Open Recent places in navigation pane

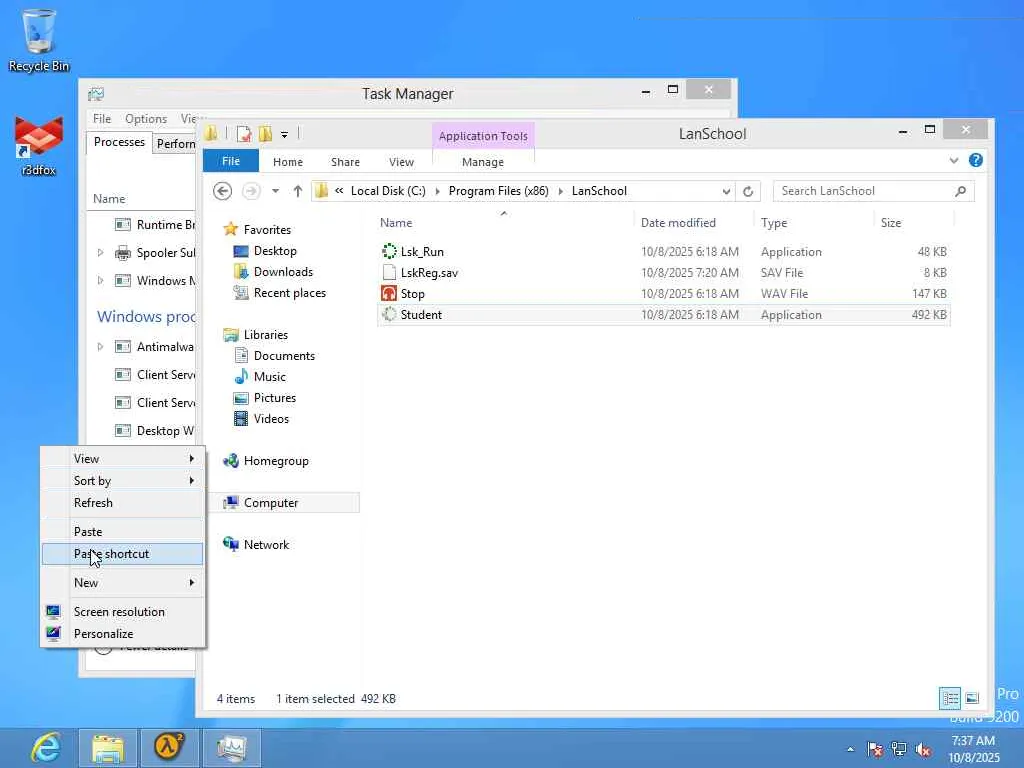tap(289, 293)
